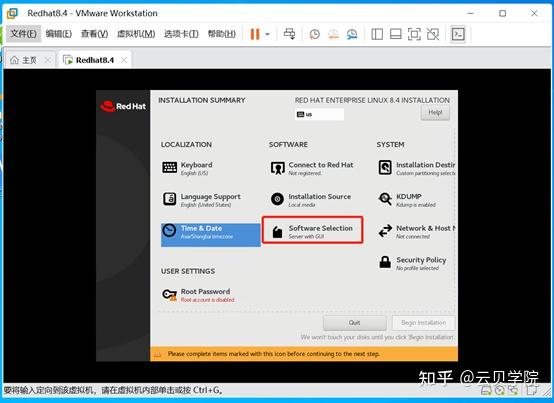Close the Redhat8.4 tab
This screenshot has width=554, height=403.
tap(124, 60)
